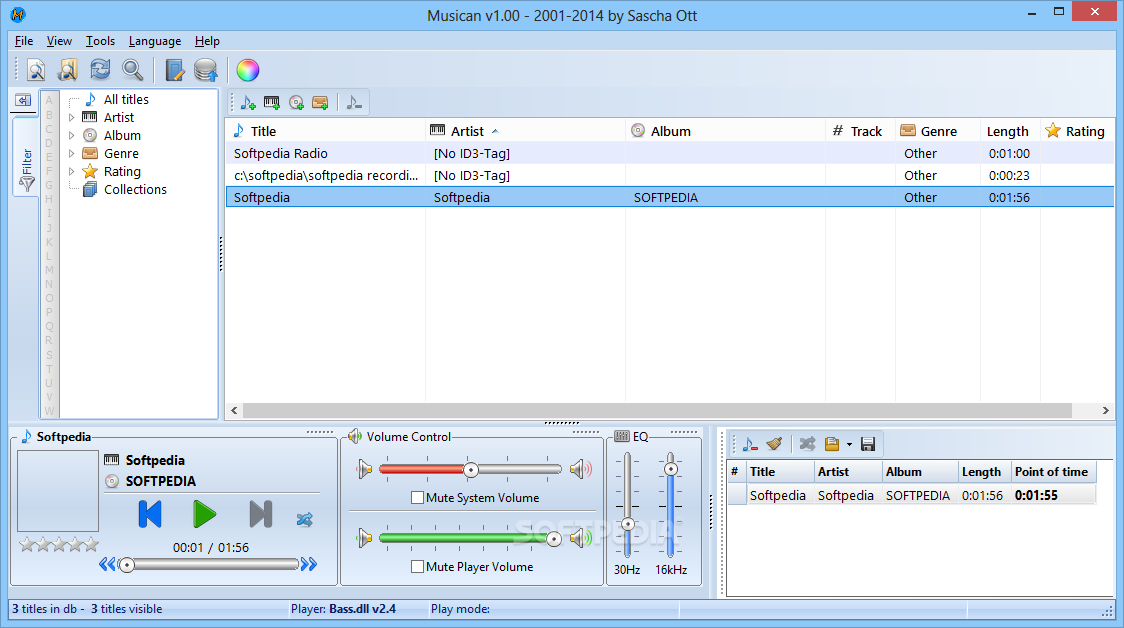The width and height of the screenshot is (1124, 628).
Task: Collapse sidebar with the arrow panel icon
Action: (x=24, y=100)
